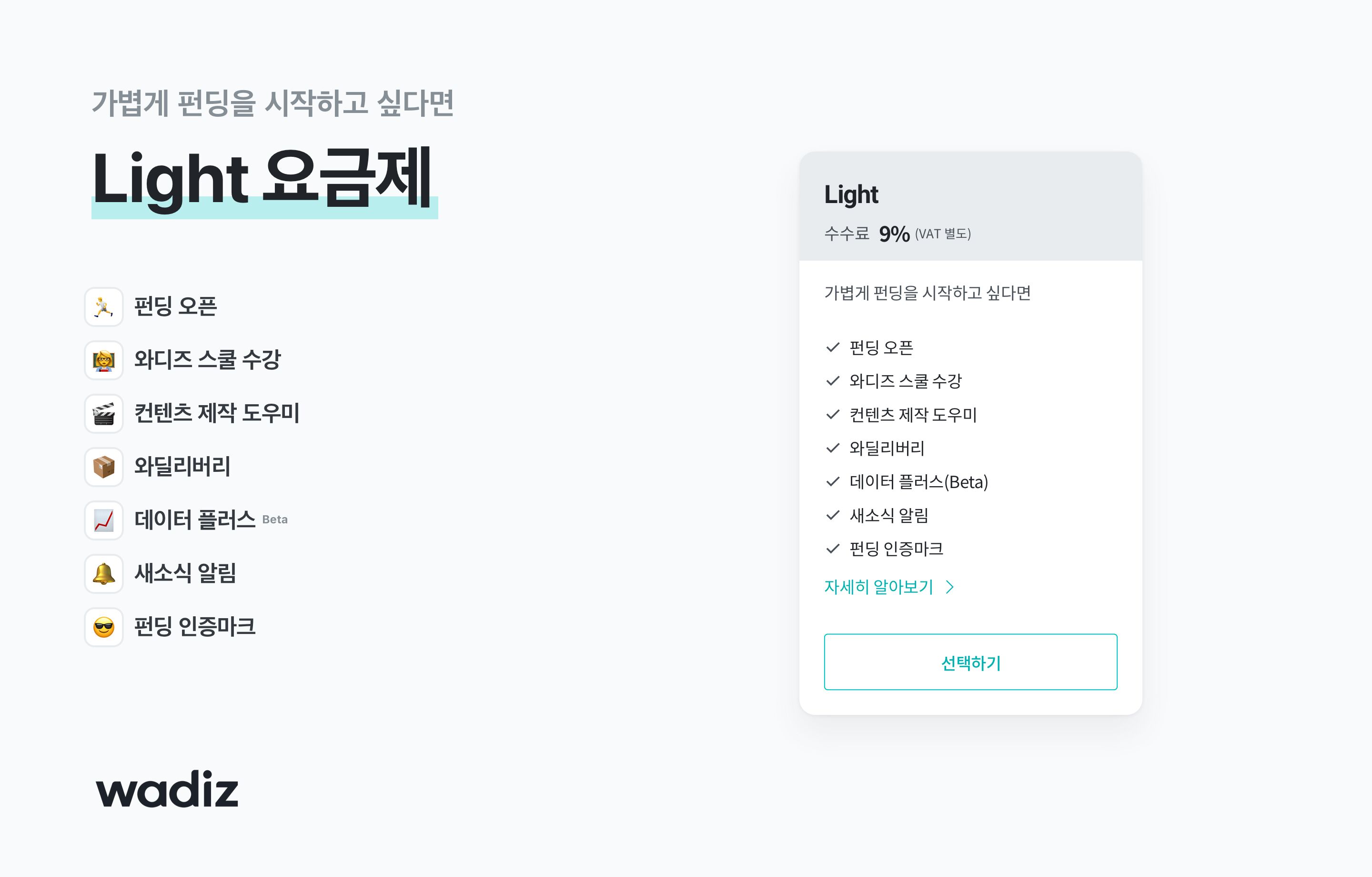Viewport: 1372px width, 877px height.
Task: Click the chart icon for 데이터 플러스
Action: tap(104, 520)
